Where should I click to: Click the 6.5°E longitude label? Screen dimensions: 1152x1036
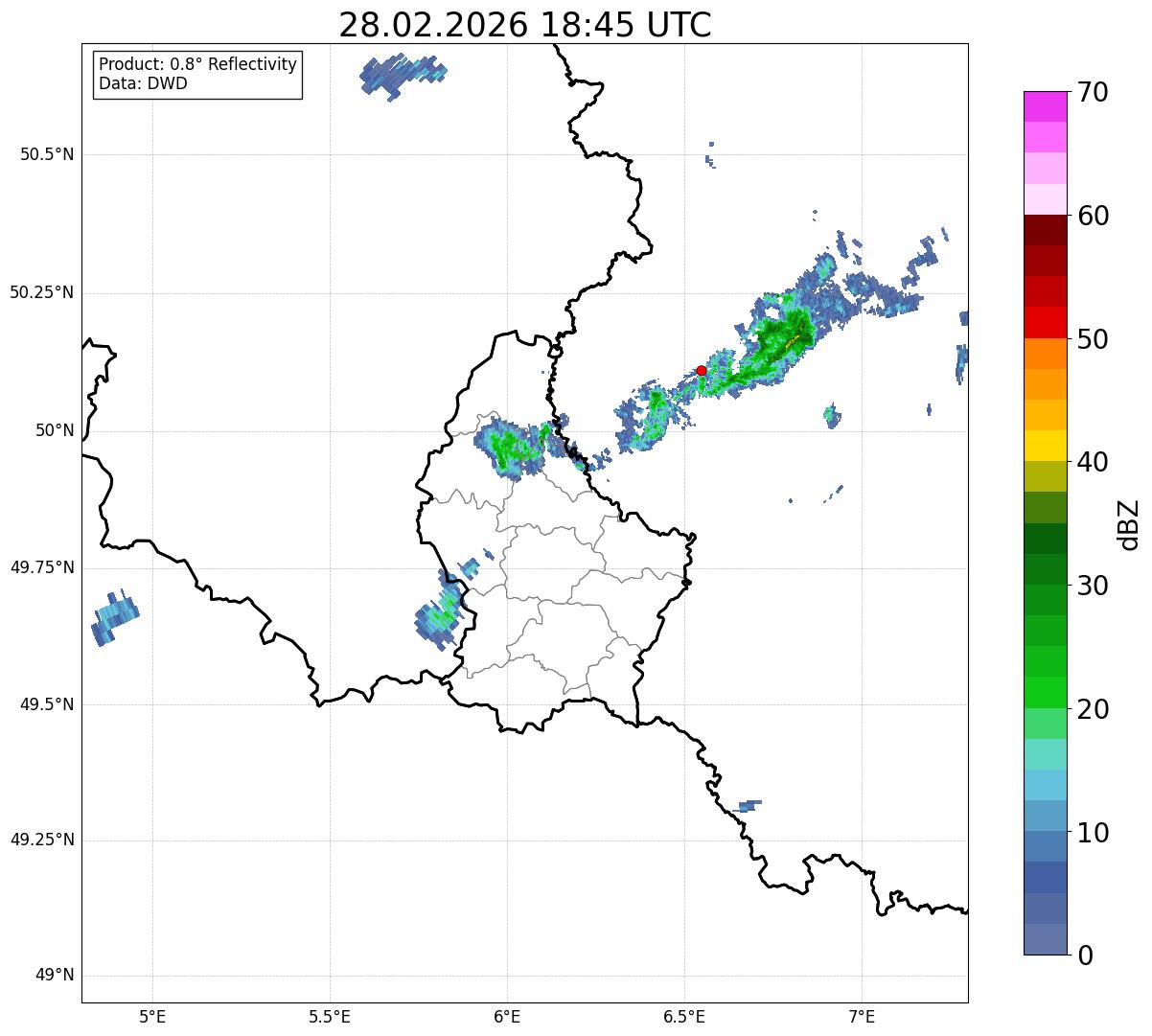point(684,1016)
